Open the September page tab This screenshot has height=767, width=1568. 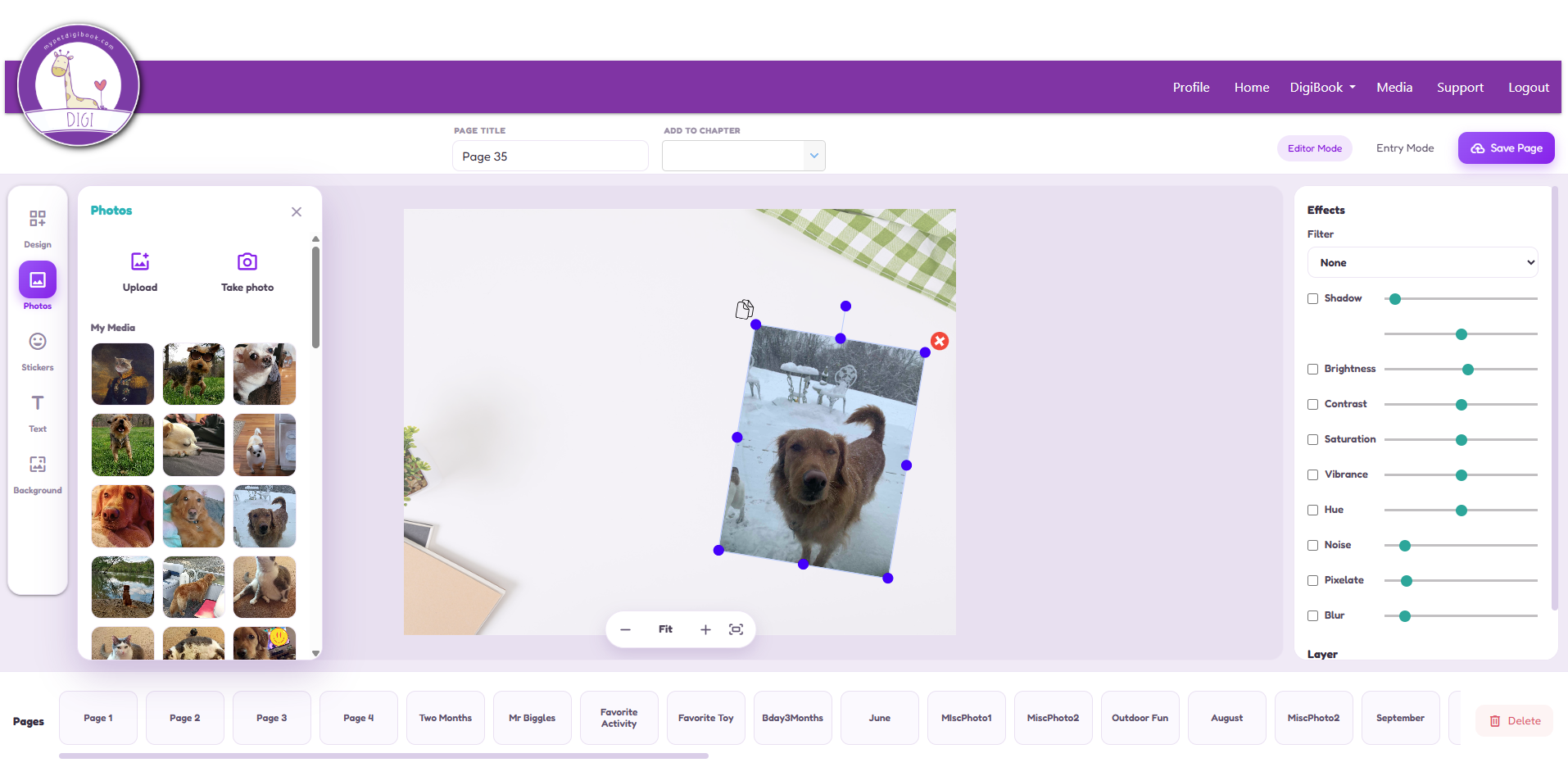1401,718
